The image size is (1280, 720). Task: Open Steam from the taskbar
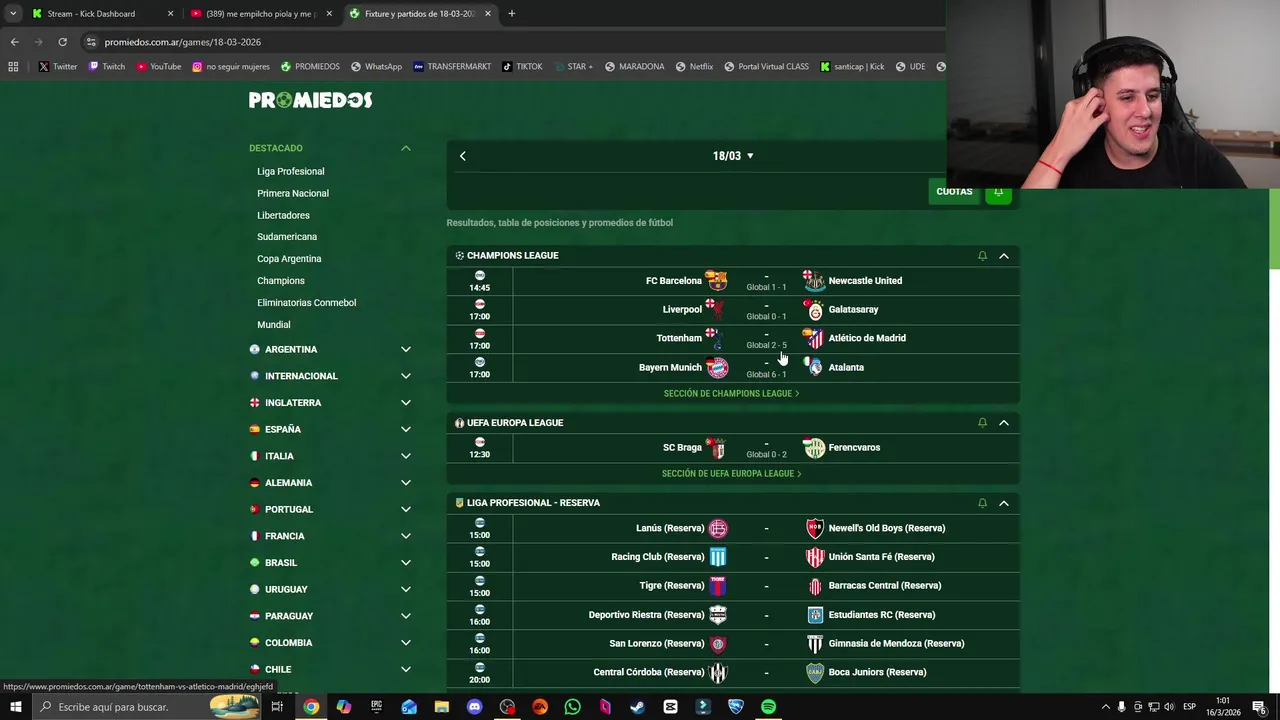(637, 707)
